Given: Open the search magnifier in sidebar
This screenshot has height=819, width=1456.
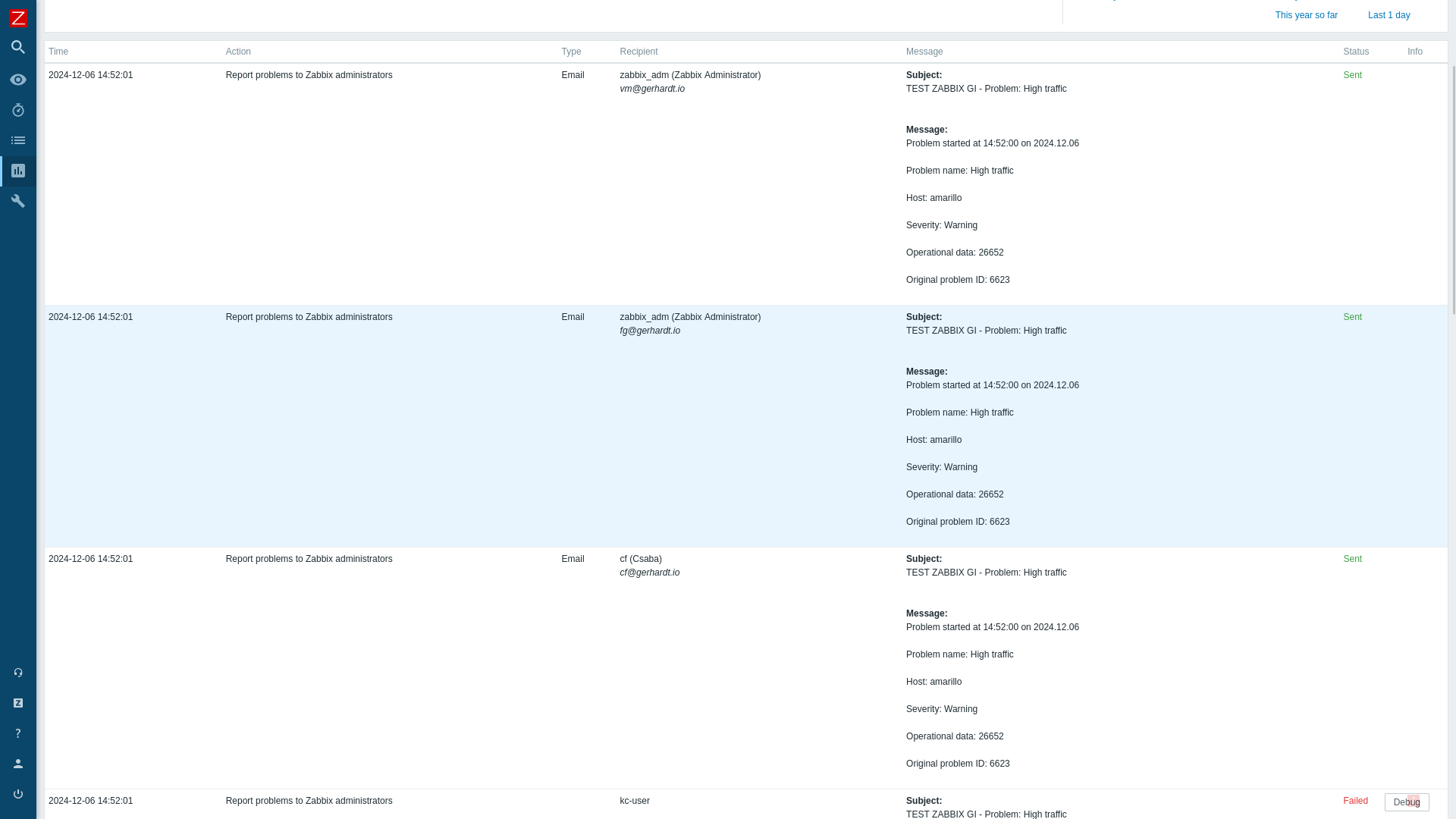Looking at the screenshot, I should click(18, 48).
